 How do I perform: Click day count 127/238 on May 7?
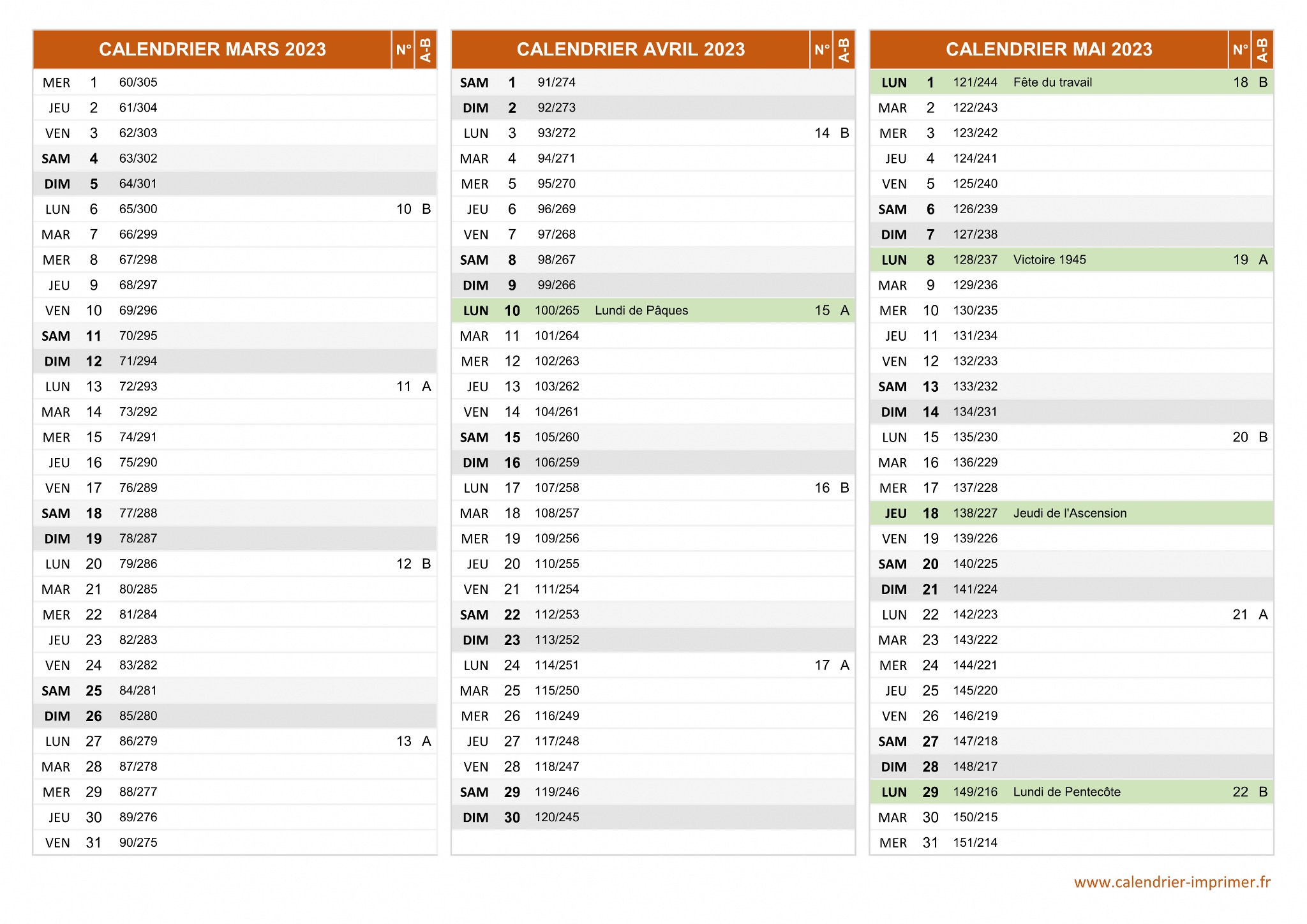pos(975,234)
